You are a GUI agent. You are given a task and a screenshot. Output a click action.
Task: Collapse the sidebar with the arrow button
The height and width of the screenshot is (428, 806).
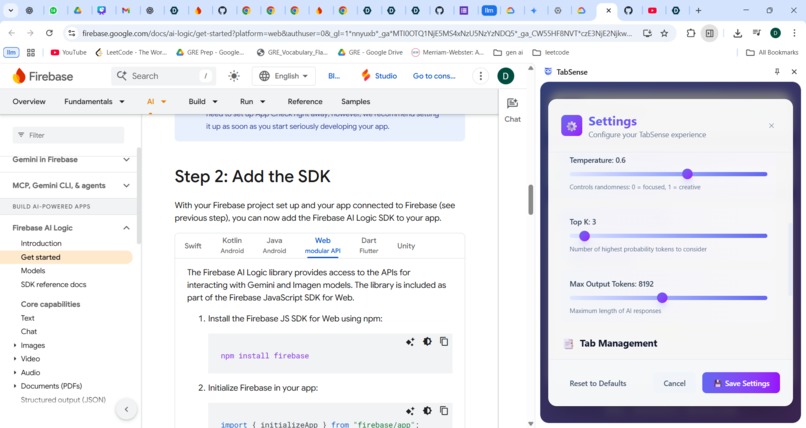[x=126, y=410]
